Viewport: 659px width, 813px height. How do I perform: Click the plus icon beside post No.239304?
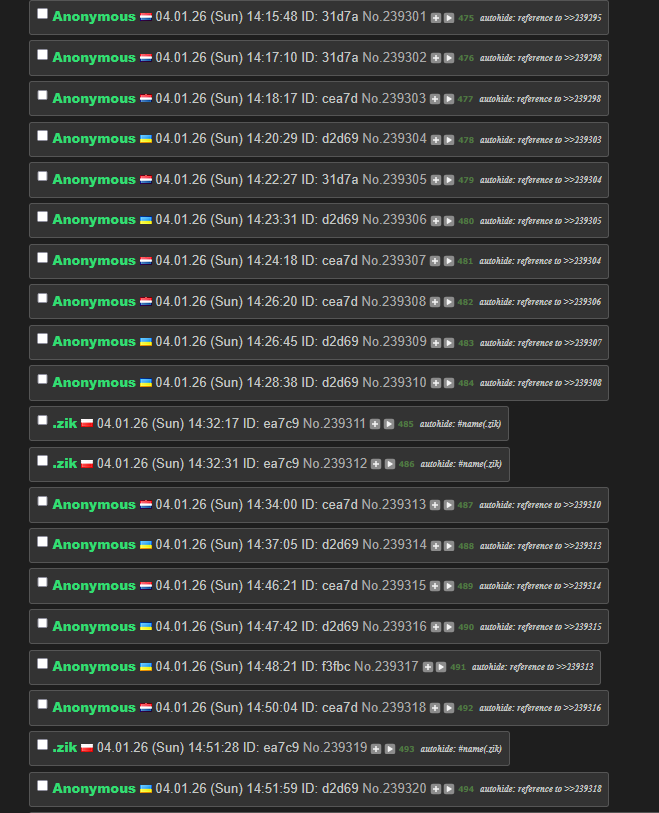tap(436, 140)
